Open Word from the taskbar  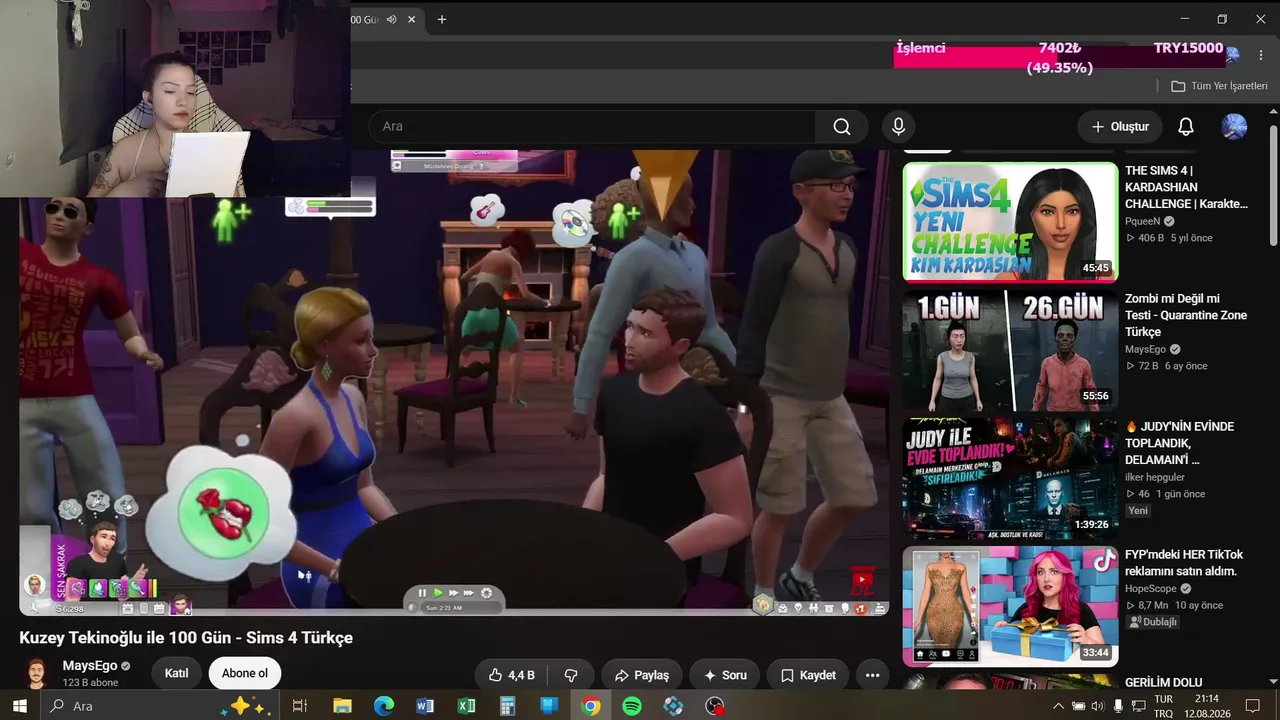[425, 706]
